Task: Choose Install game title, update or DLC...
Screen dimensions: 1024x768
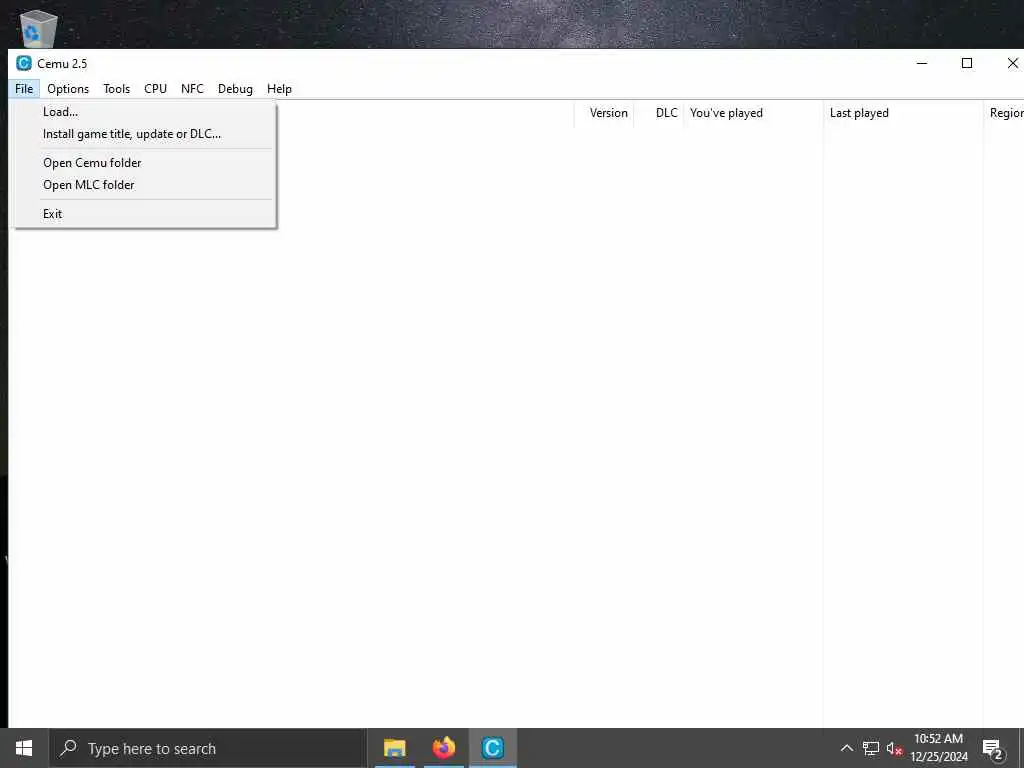Action: pos(144,134)
